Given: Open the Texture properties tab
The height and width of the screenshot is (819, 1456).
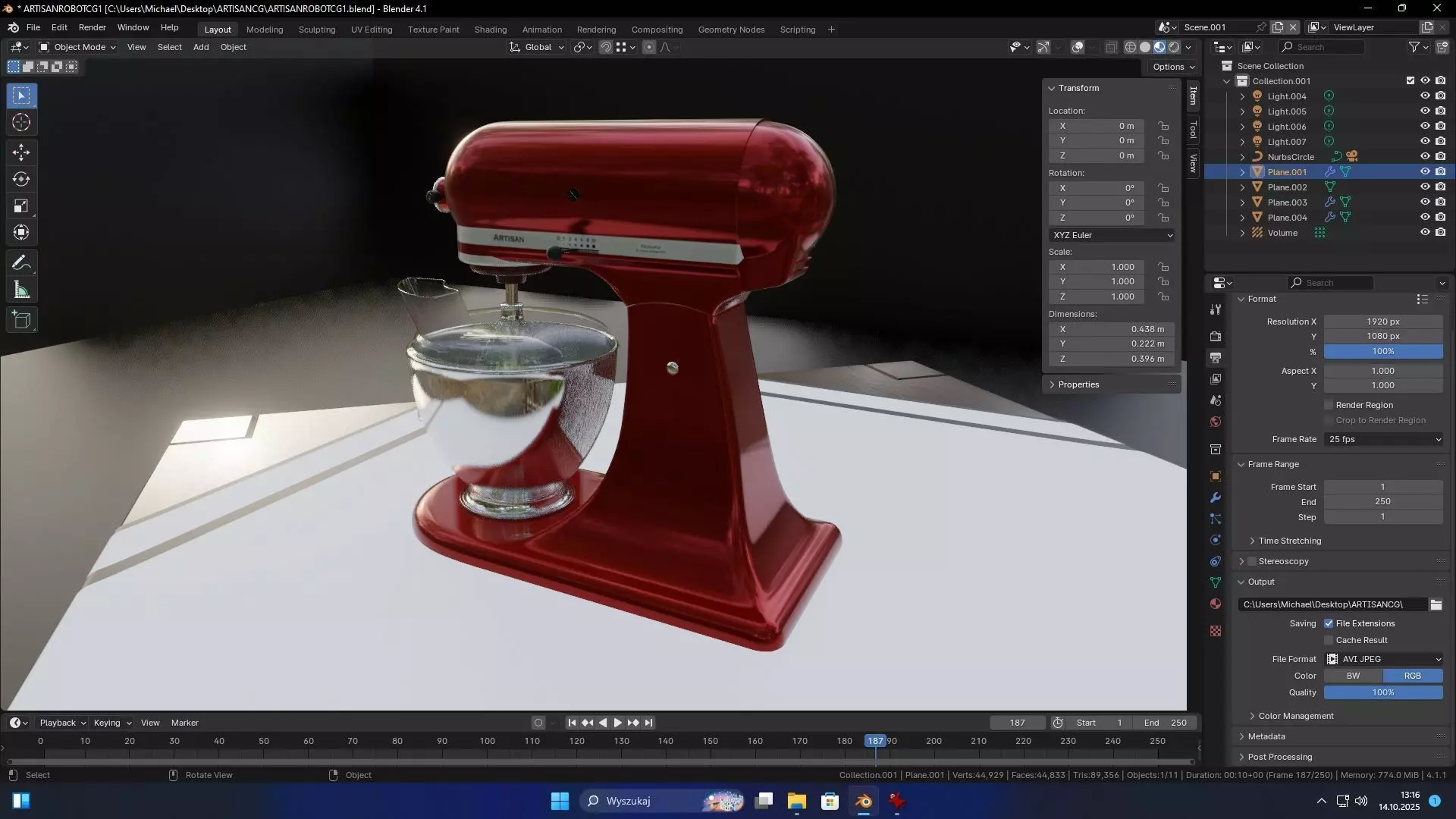Looking at the screenshot, I should (1216, 631).
